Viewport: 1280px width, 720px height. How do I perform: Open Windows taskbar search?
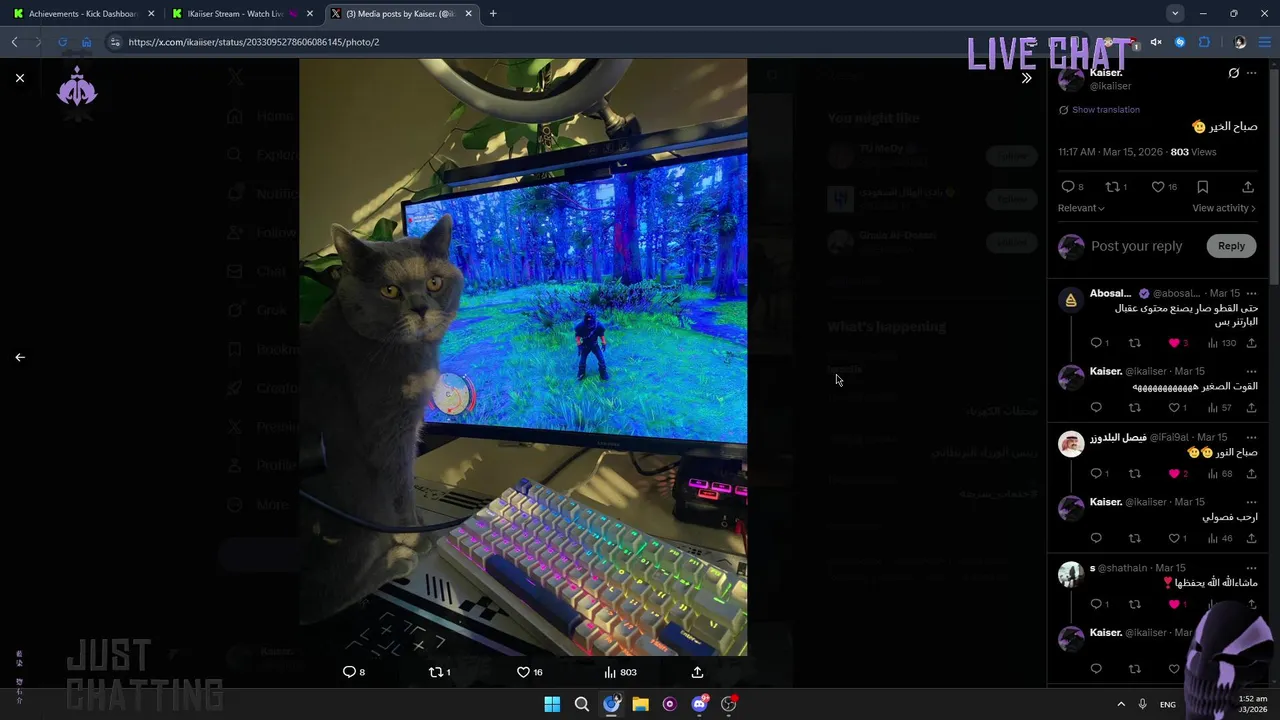pyautogui.click(x=582, y=704)
